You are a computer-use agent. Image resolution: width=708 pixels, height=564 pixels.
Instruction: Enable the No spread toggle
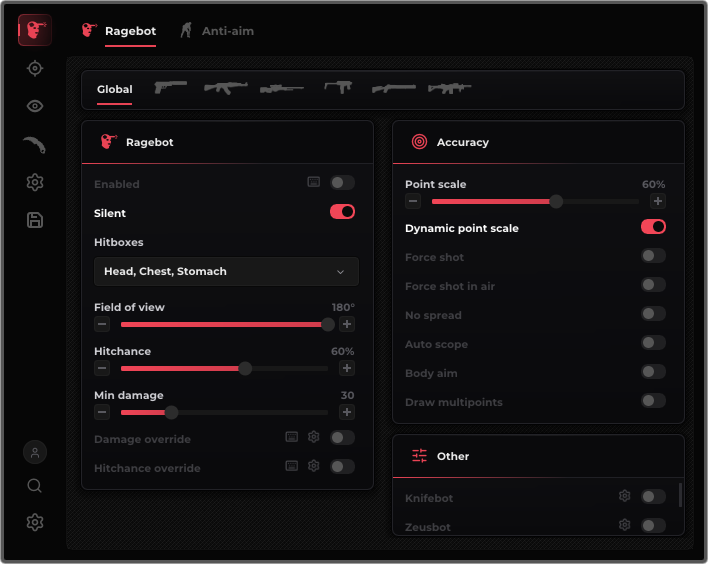653,313
